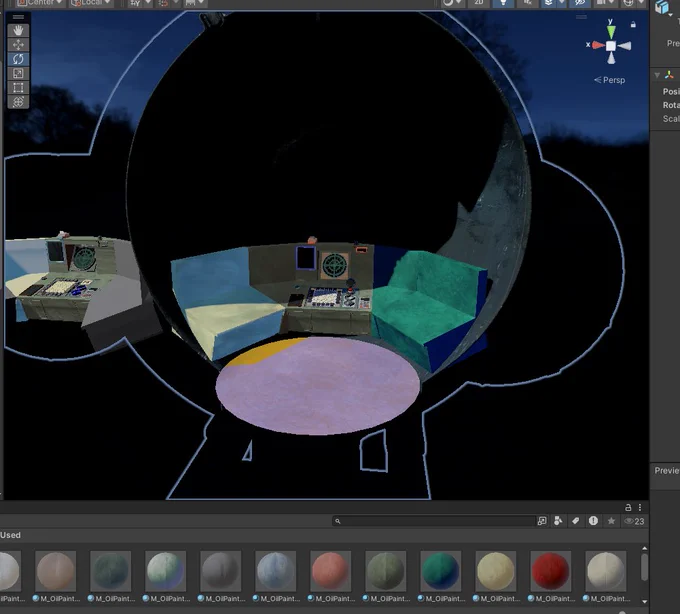This screenshot has width=680, height=614.
Task: Toggle hidden packages visibility count 23
Action: [634, 521]
